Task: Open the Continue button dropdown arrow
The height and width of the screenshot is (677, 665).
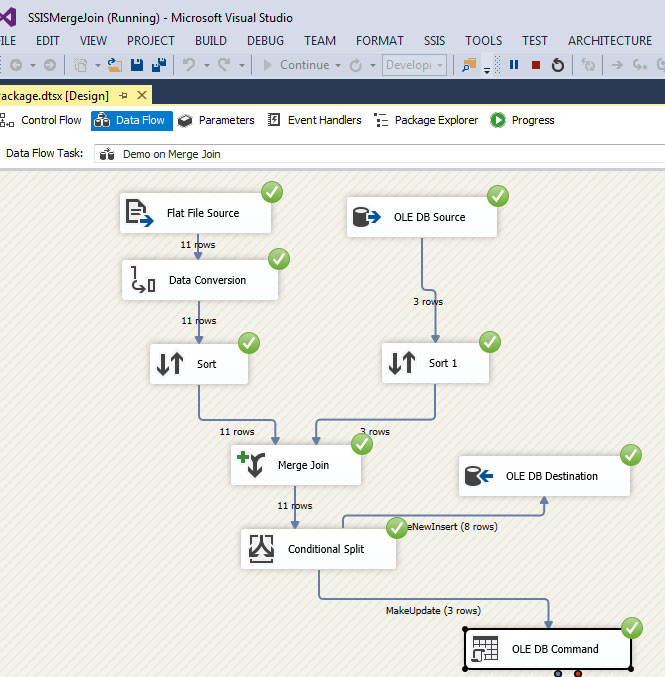Action: tap(338, 66)
